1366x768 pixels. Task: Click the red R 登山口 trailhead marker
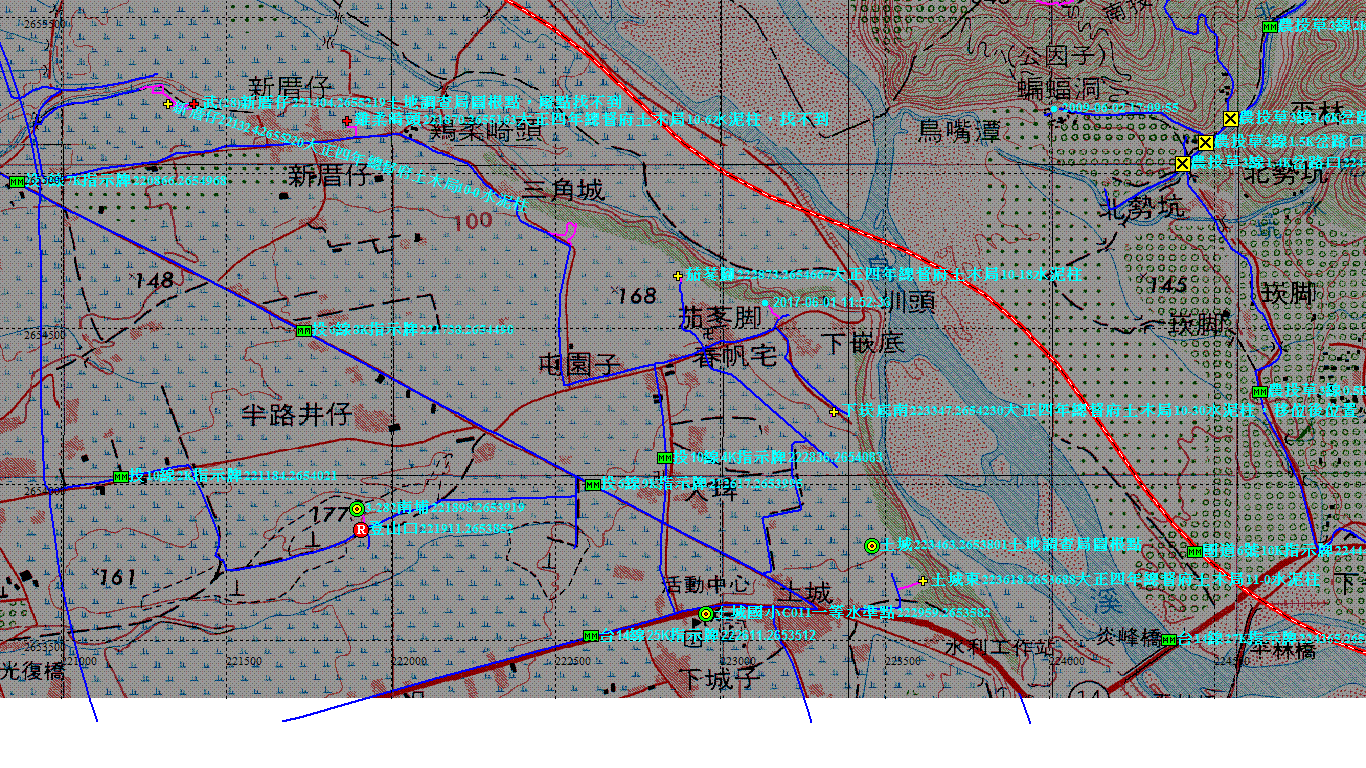360,529
